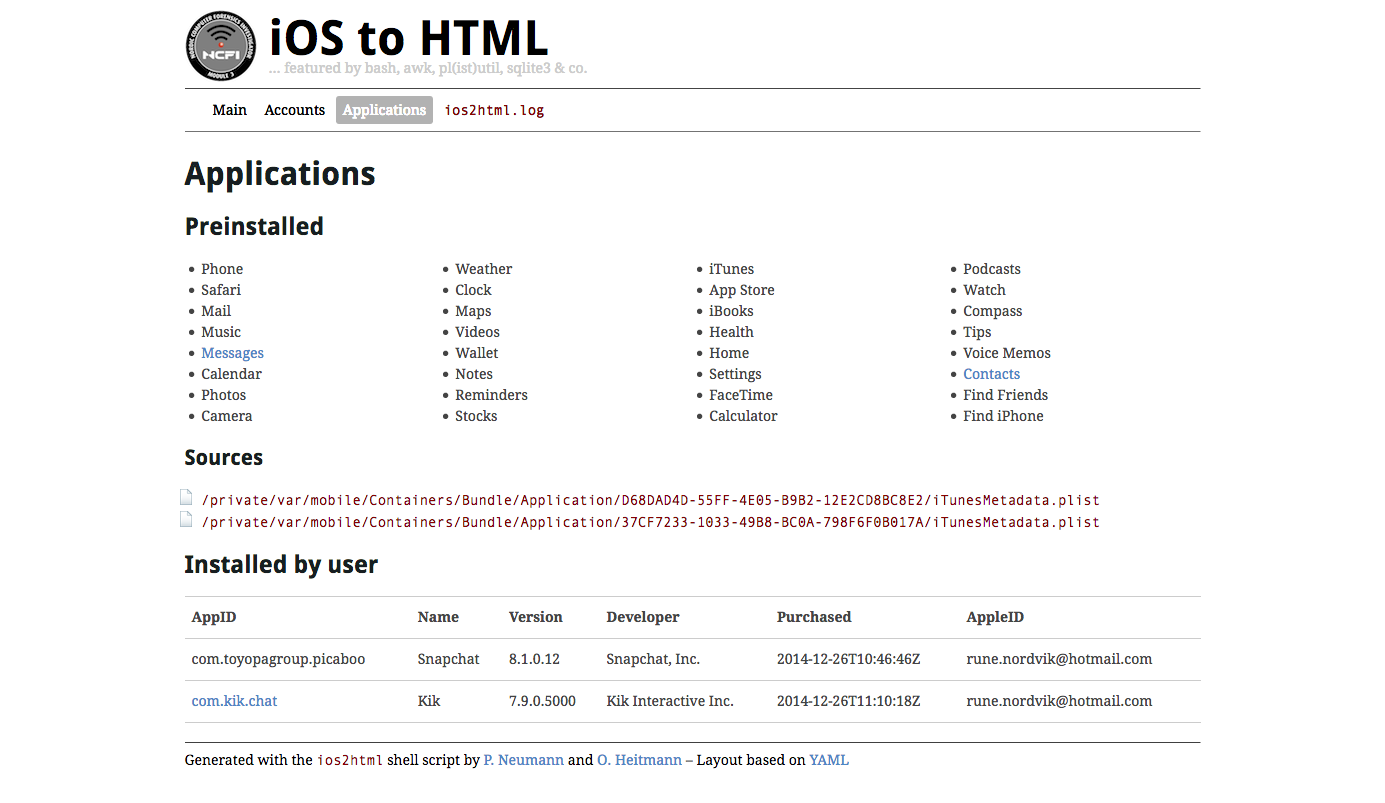Click Watch in the preinstalled list
The width and height of the screenshot is (1385, 803).
coord(984,290)
